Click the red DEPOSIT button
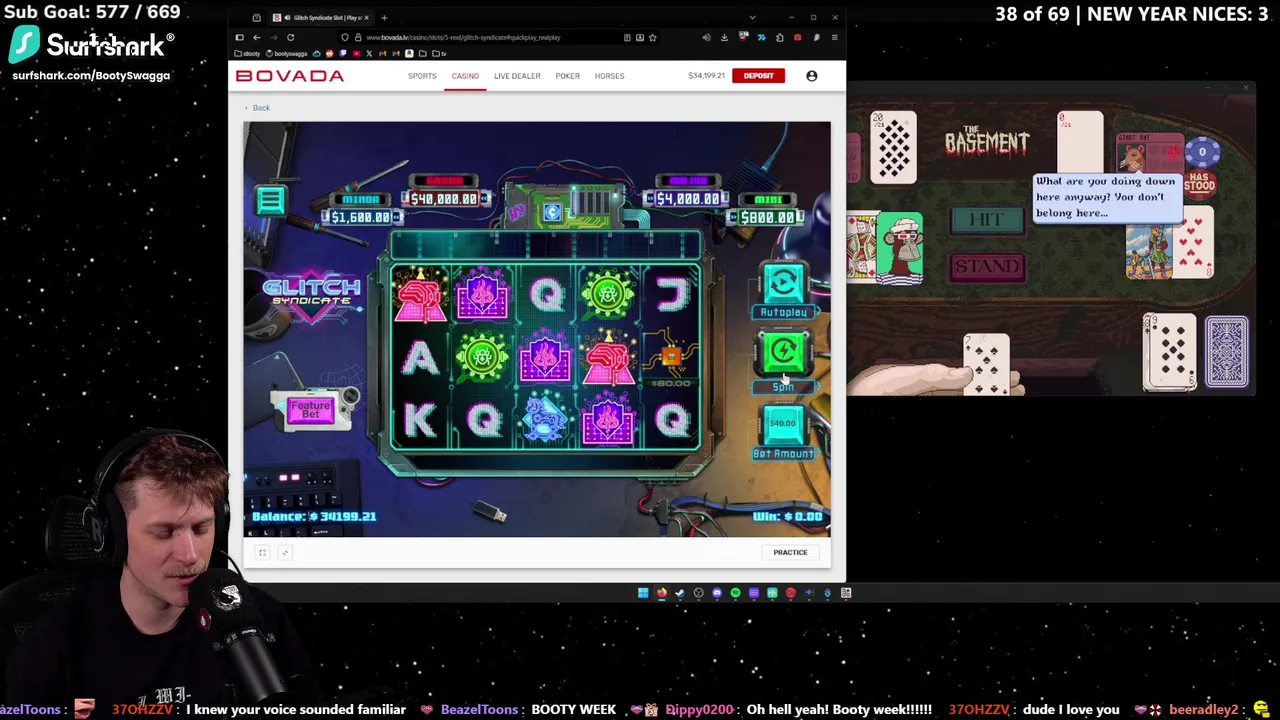The image size is (1280, 720). point(758,76)
